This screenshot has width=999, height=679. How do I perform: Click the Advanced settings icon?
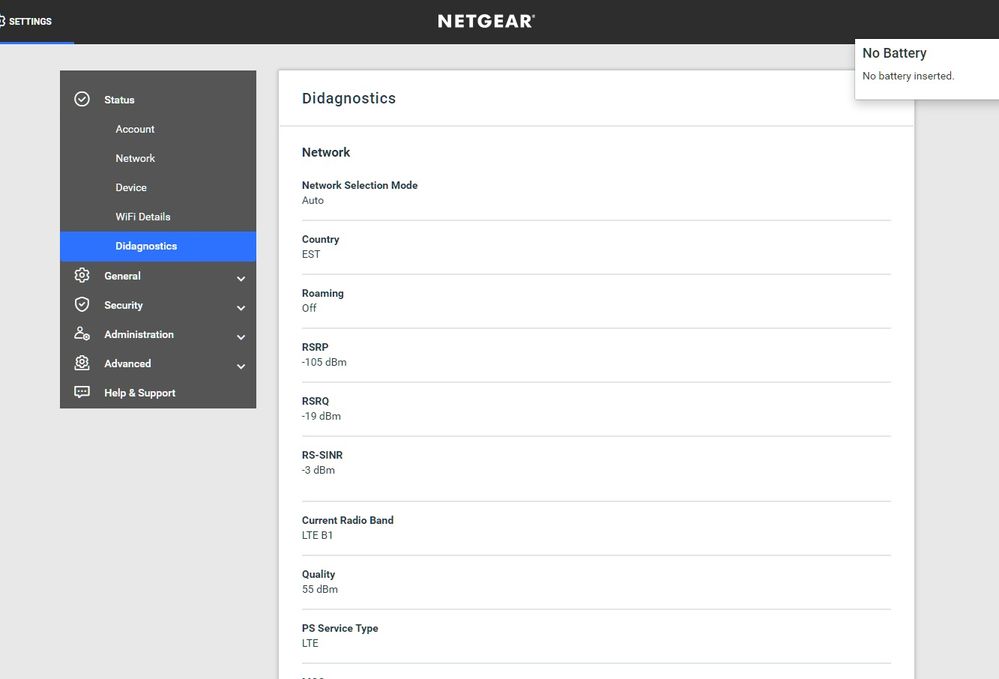(82, 364)
